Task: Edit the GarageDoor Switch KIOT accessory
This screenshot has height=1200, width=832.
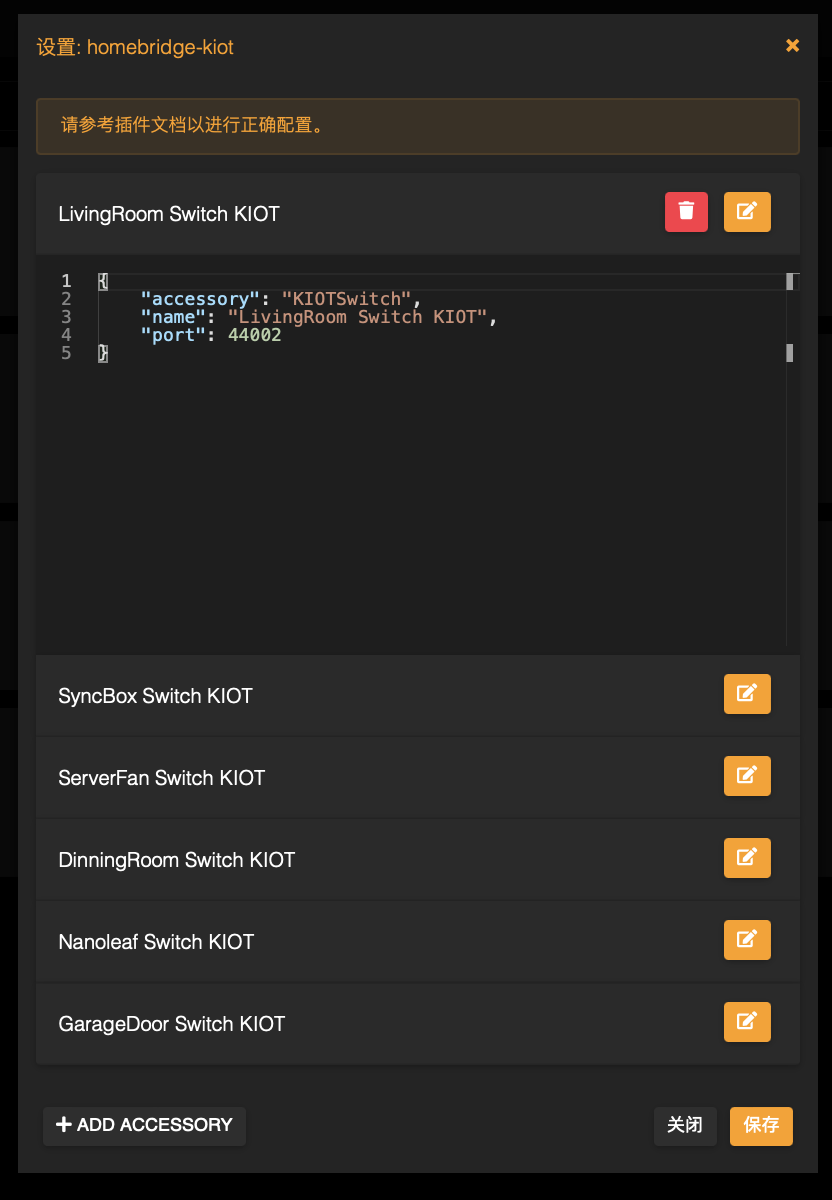Action: pyautogui.click(x=747, y=1022)
